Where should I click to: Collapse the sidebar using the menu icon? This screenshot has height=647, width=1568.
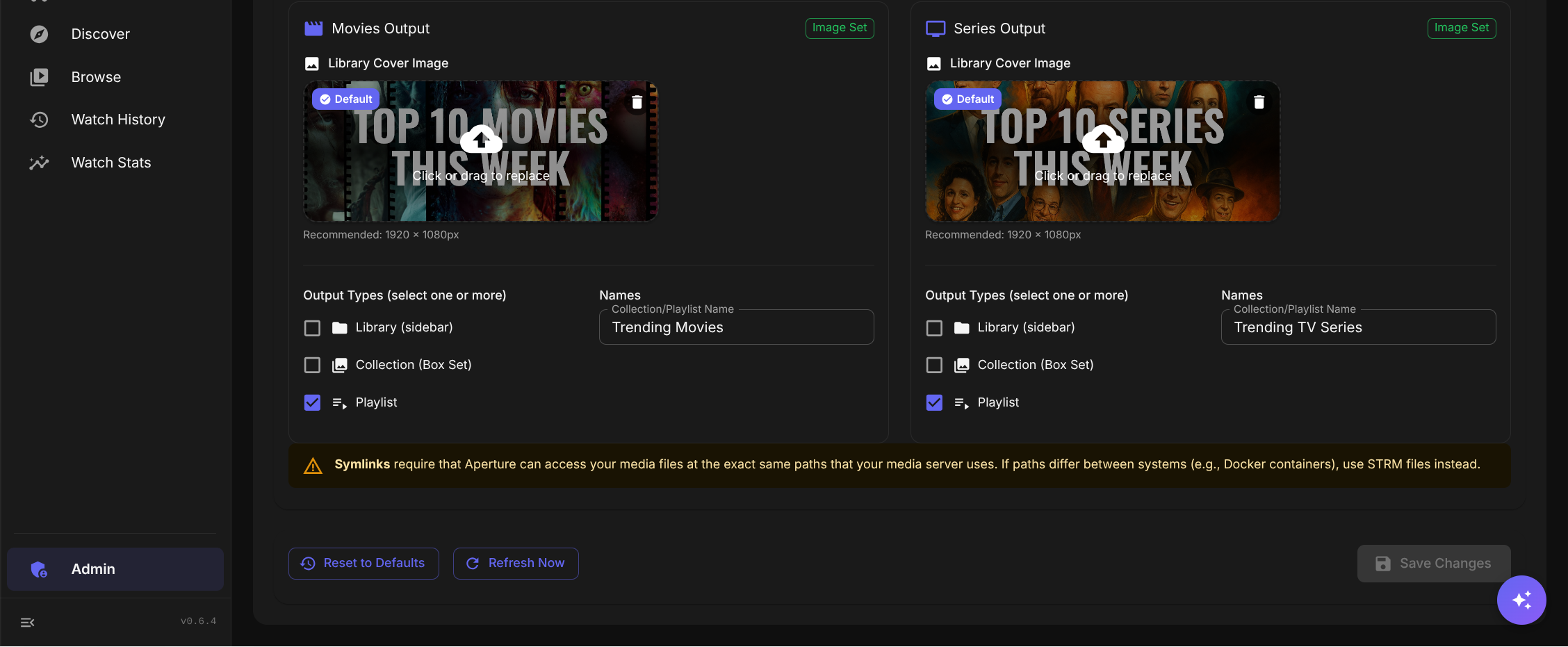28,623
